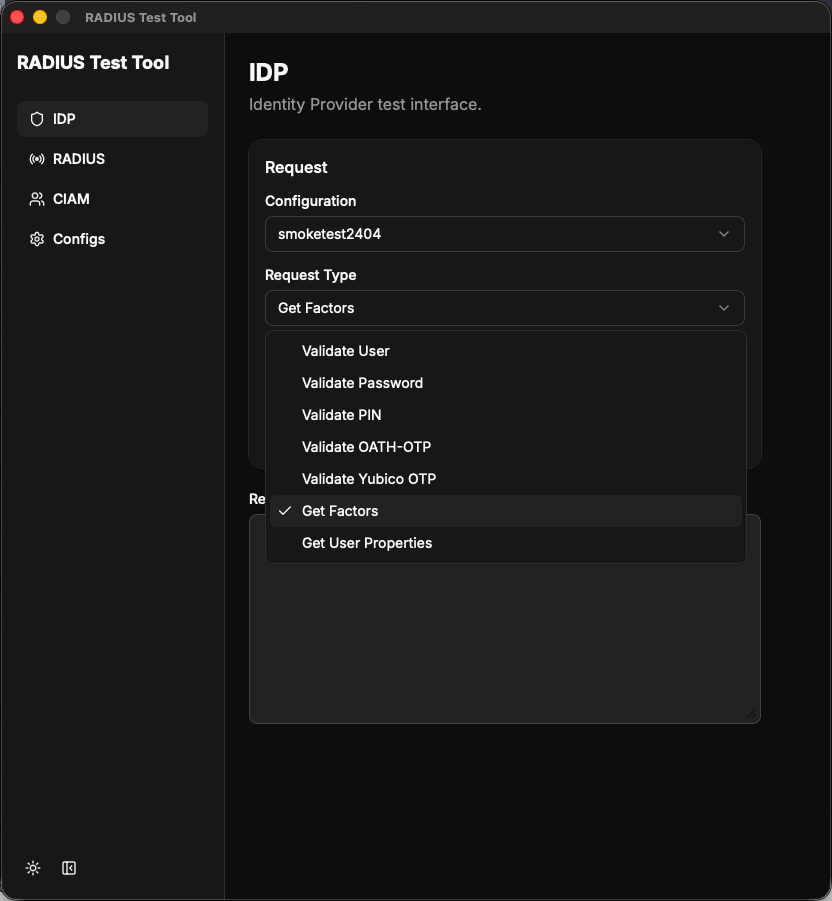Click the RADIUS broadcast icon in sidebar
The image size is (832, 901).
tap(37, 159)
